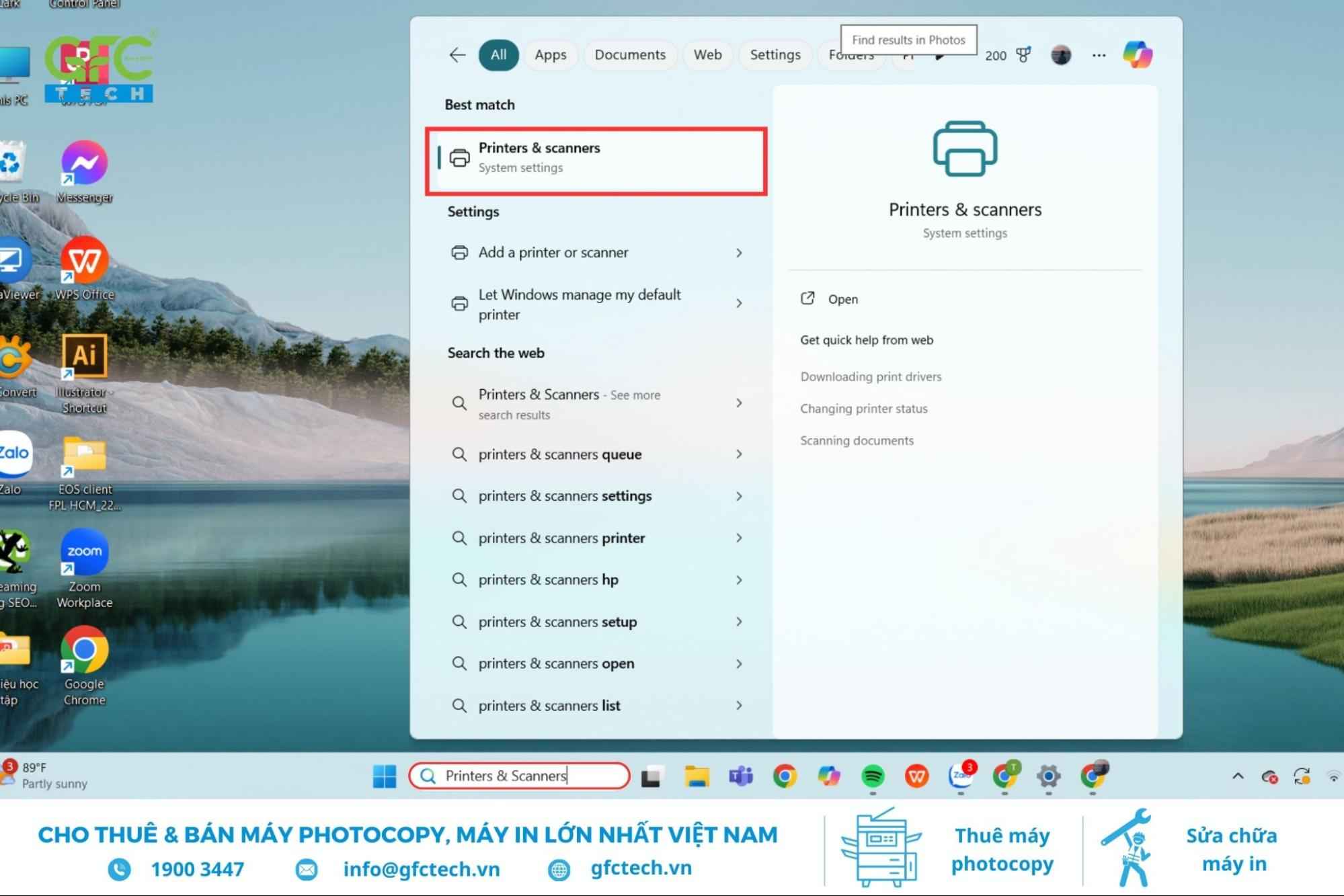Open Task View on the taskbar
The width and height of the screenshot is (1344, 896).
click(651, 777)
